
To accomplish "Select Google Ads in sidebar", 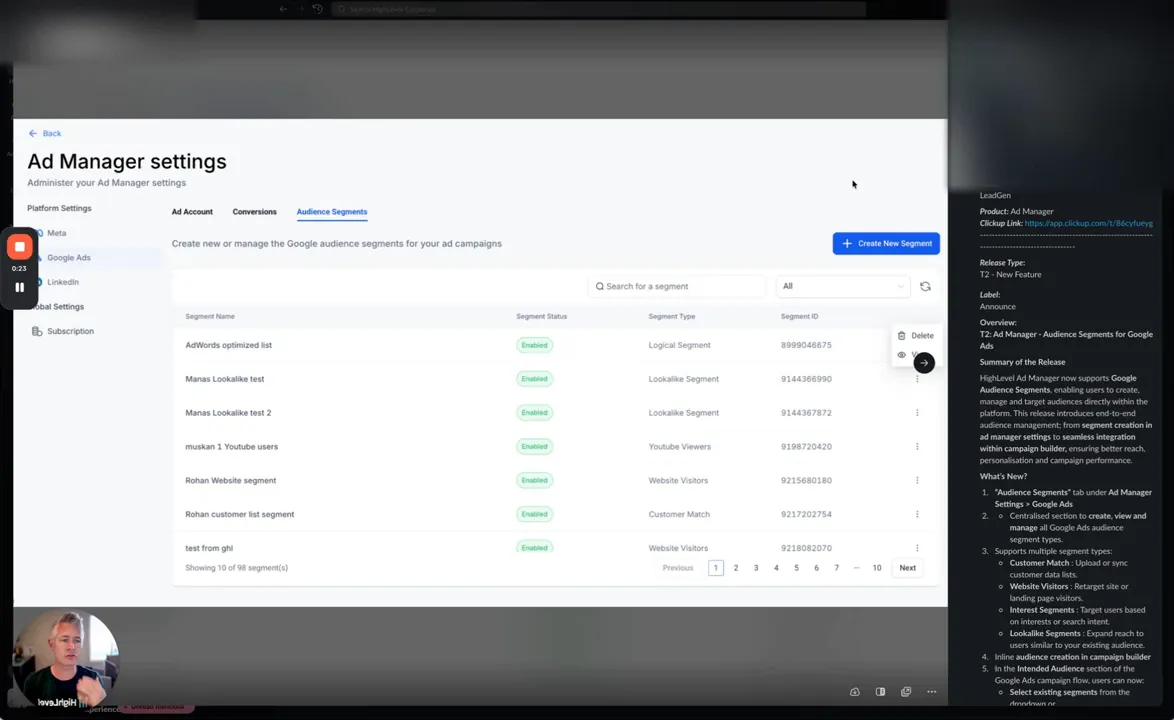I will pyautogui.click(x=69, y=257).
